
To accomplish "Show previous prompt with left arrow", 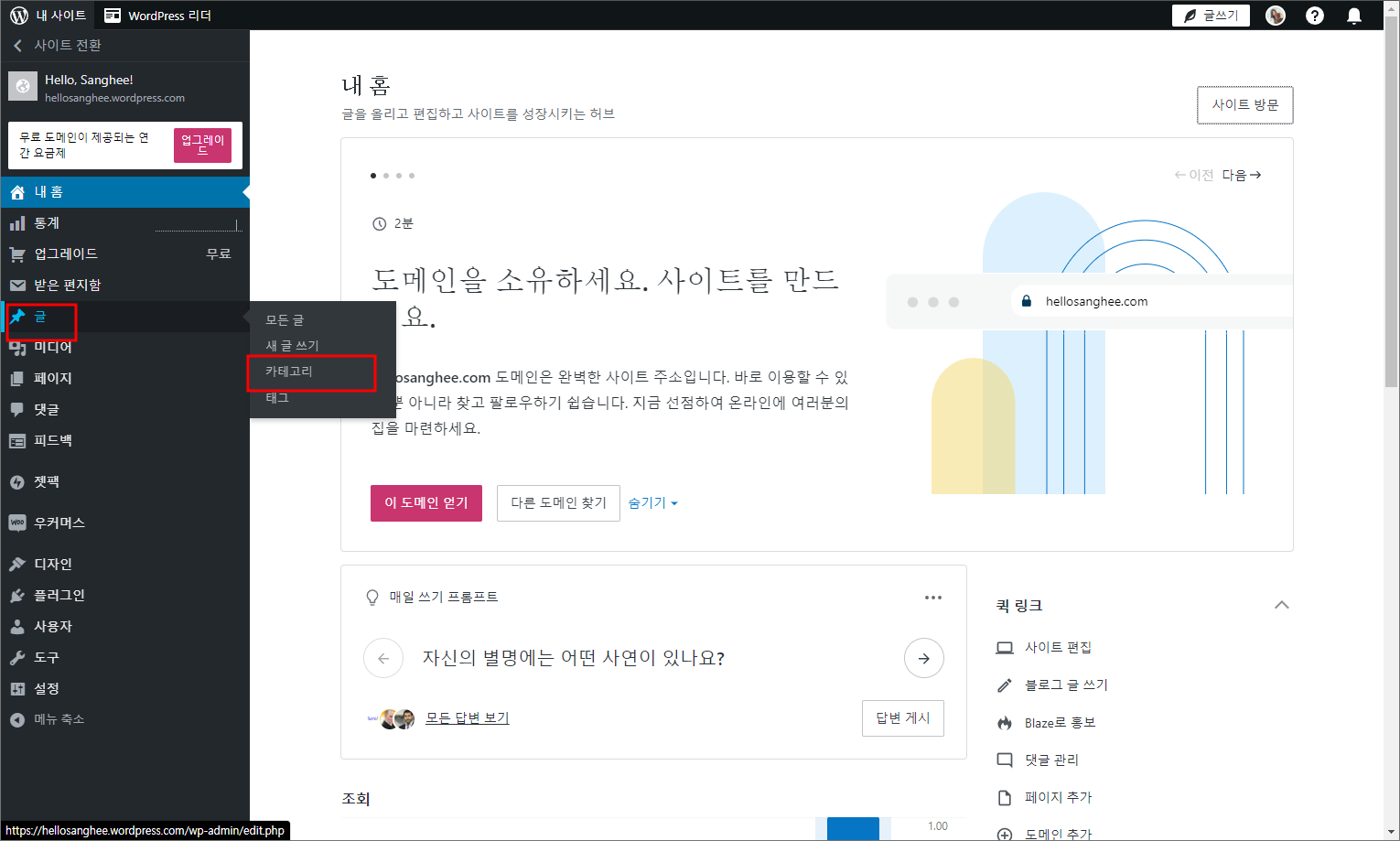I will pos(383,658).
